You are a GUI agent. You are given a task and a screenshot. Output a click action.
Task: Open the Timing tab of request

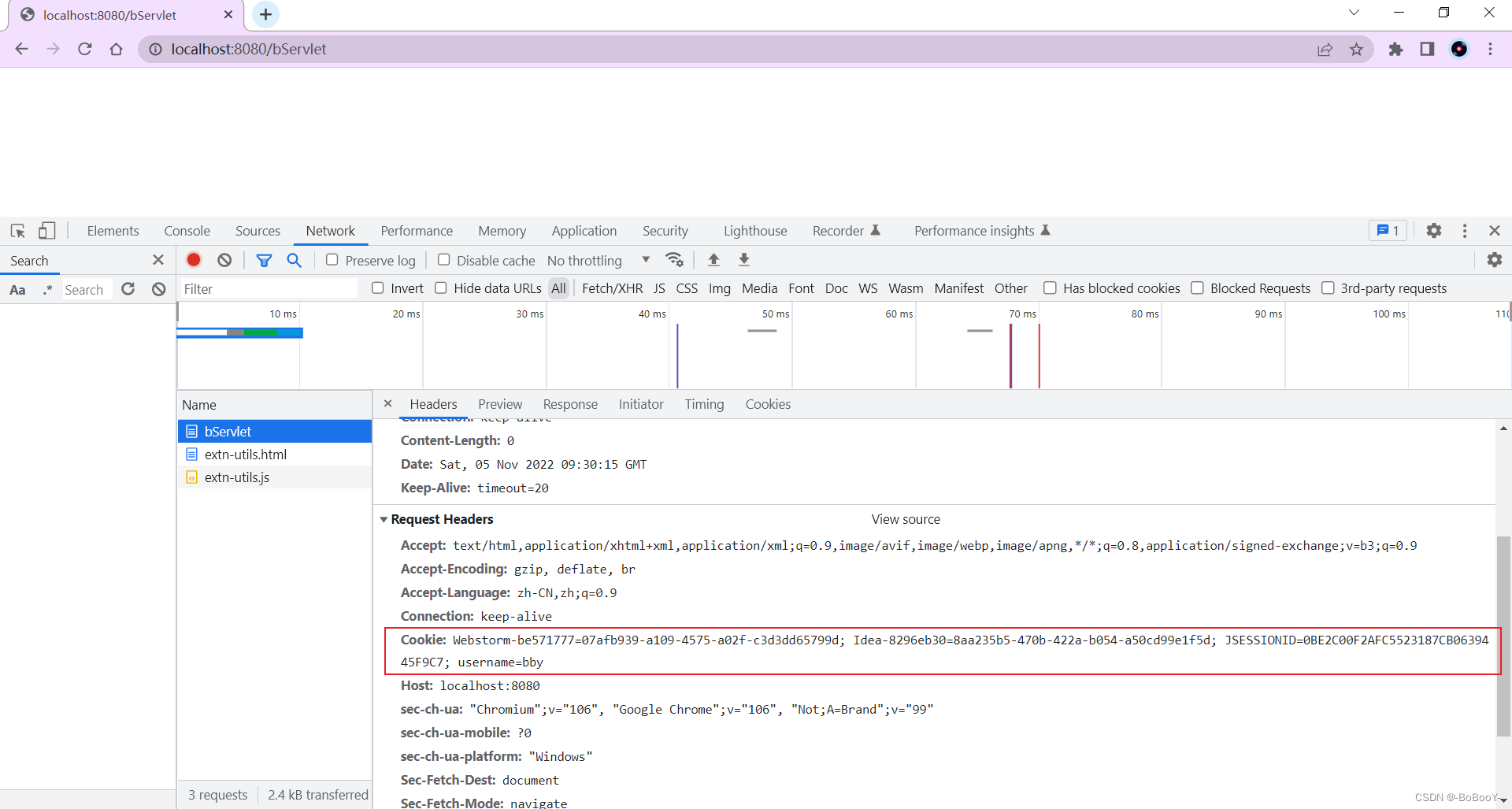tap(704, 404)
